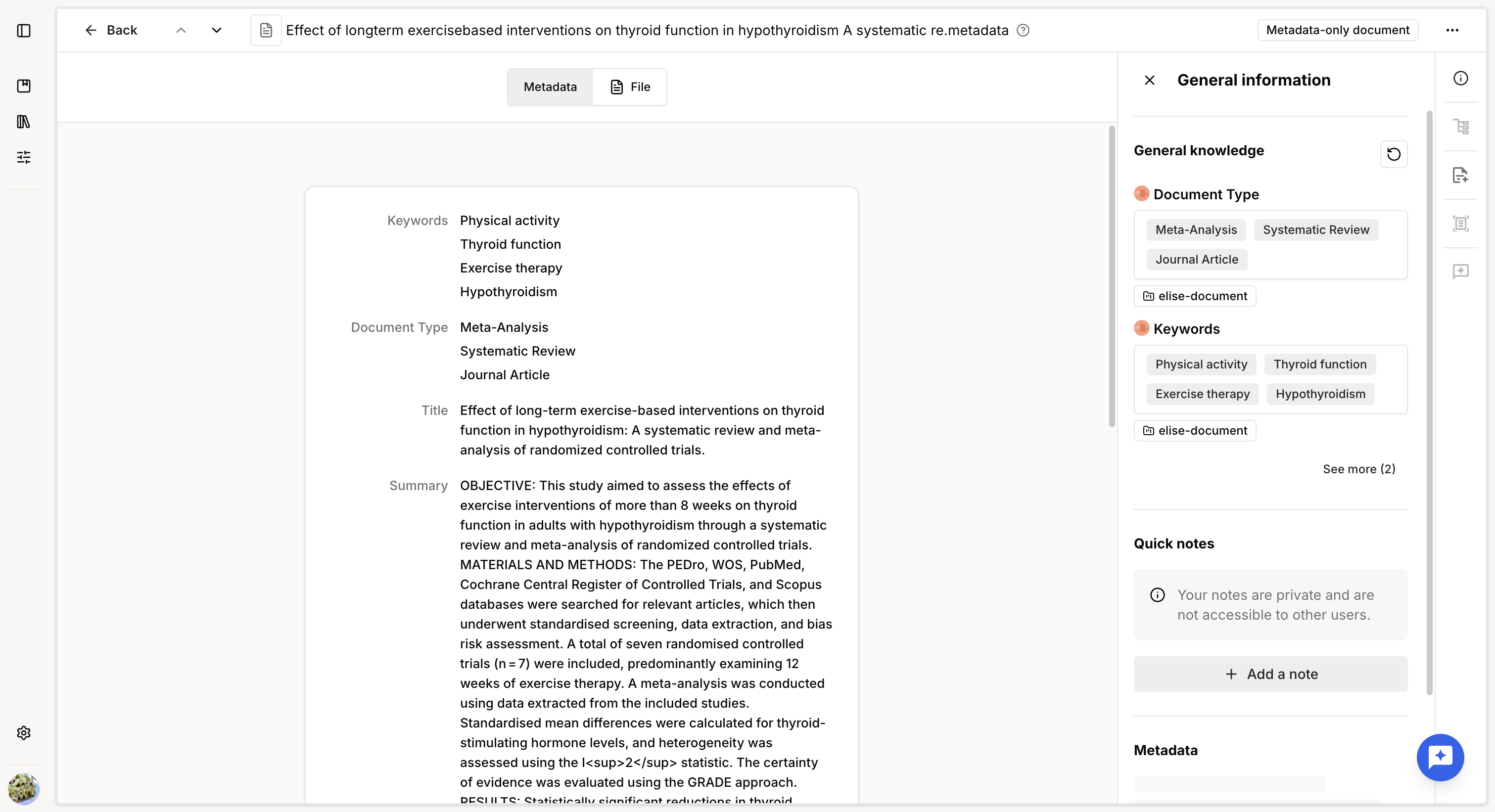This screenshot has width=1495, height=812.
Task: Open the AI document sparkle icon
Action: [1460, 175]
